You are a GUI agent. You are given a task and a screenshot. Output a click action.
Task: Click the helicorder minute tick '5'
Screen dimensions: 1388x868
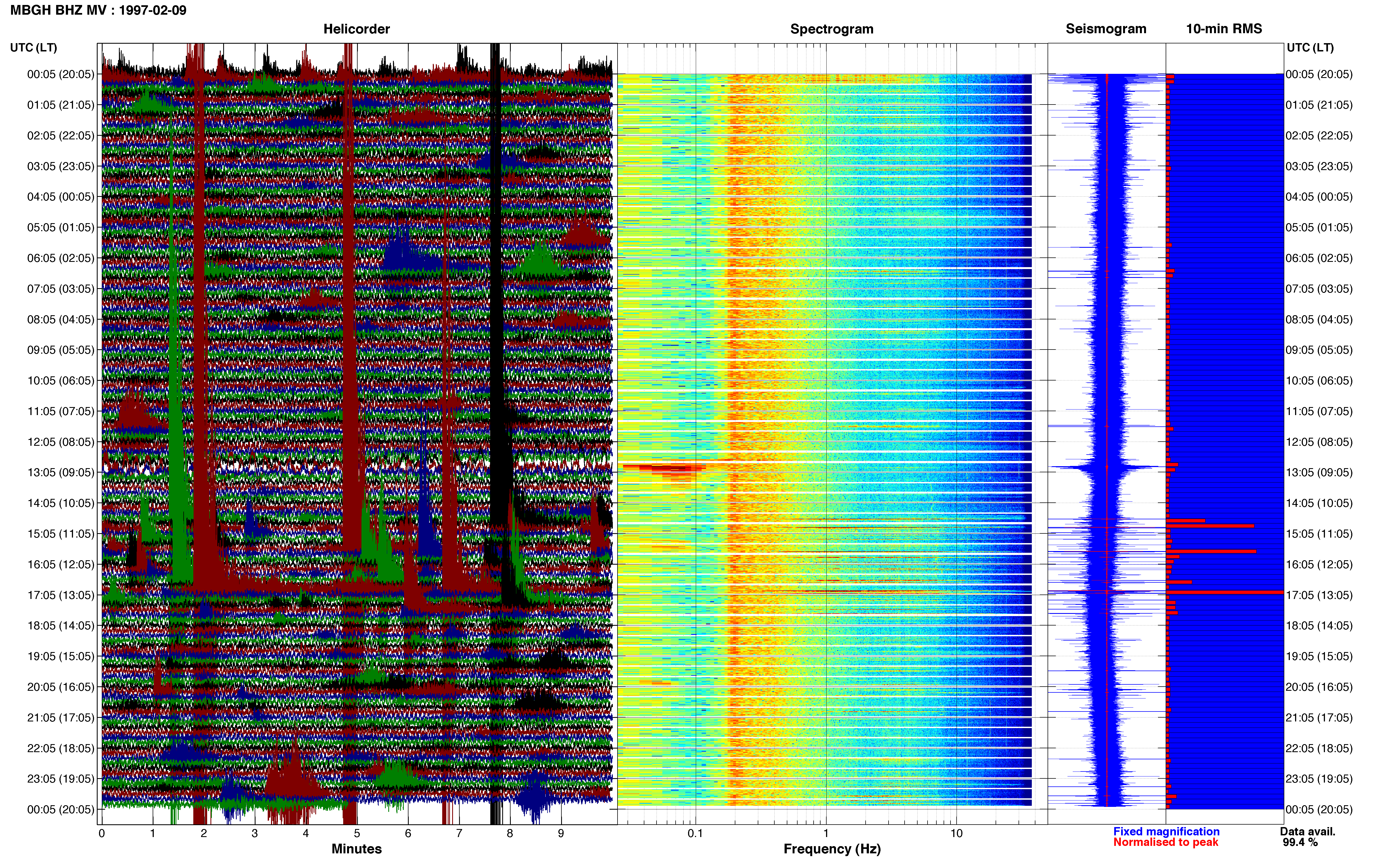coord(357,833)
